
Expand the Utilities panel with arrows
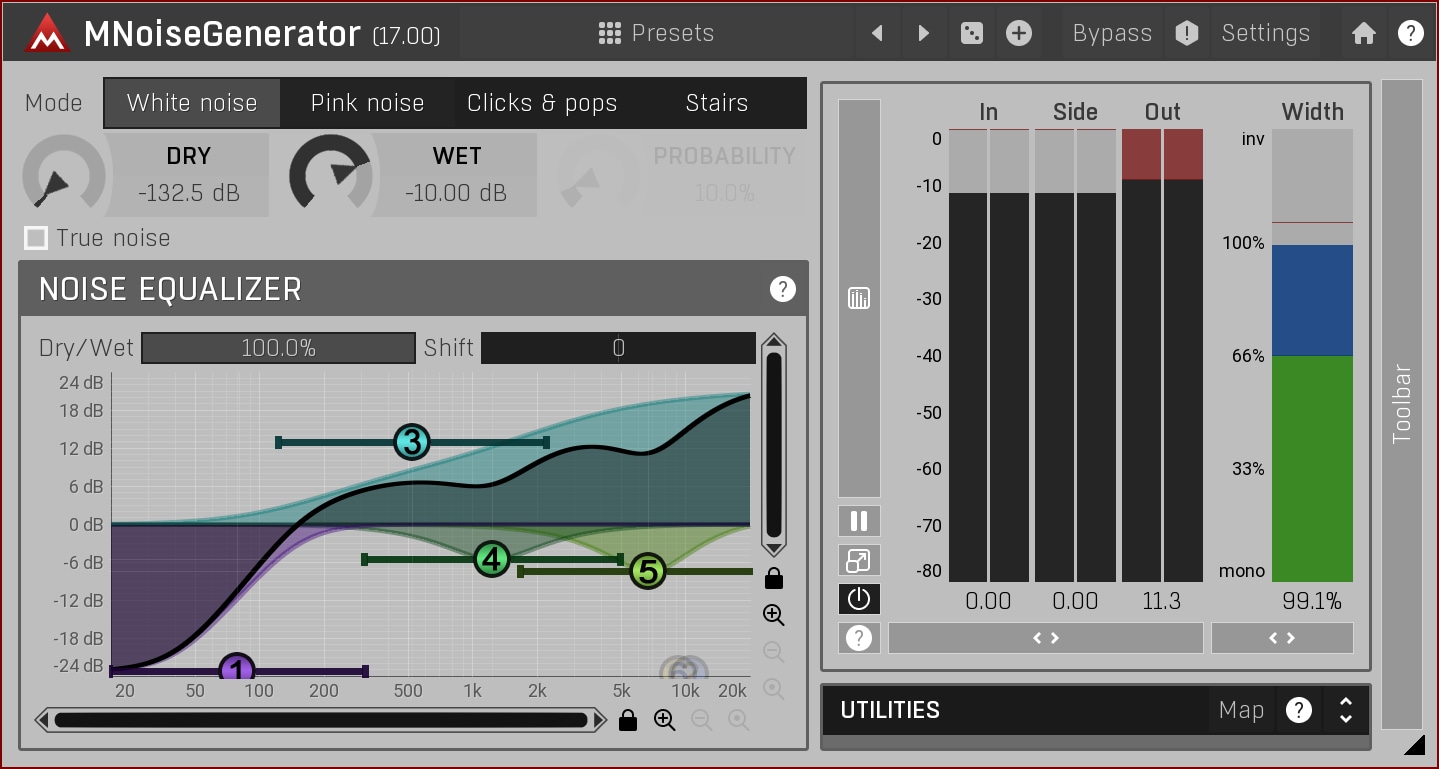1346,710
